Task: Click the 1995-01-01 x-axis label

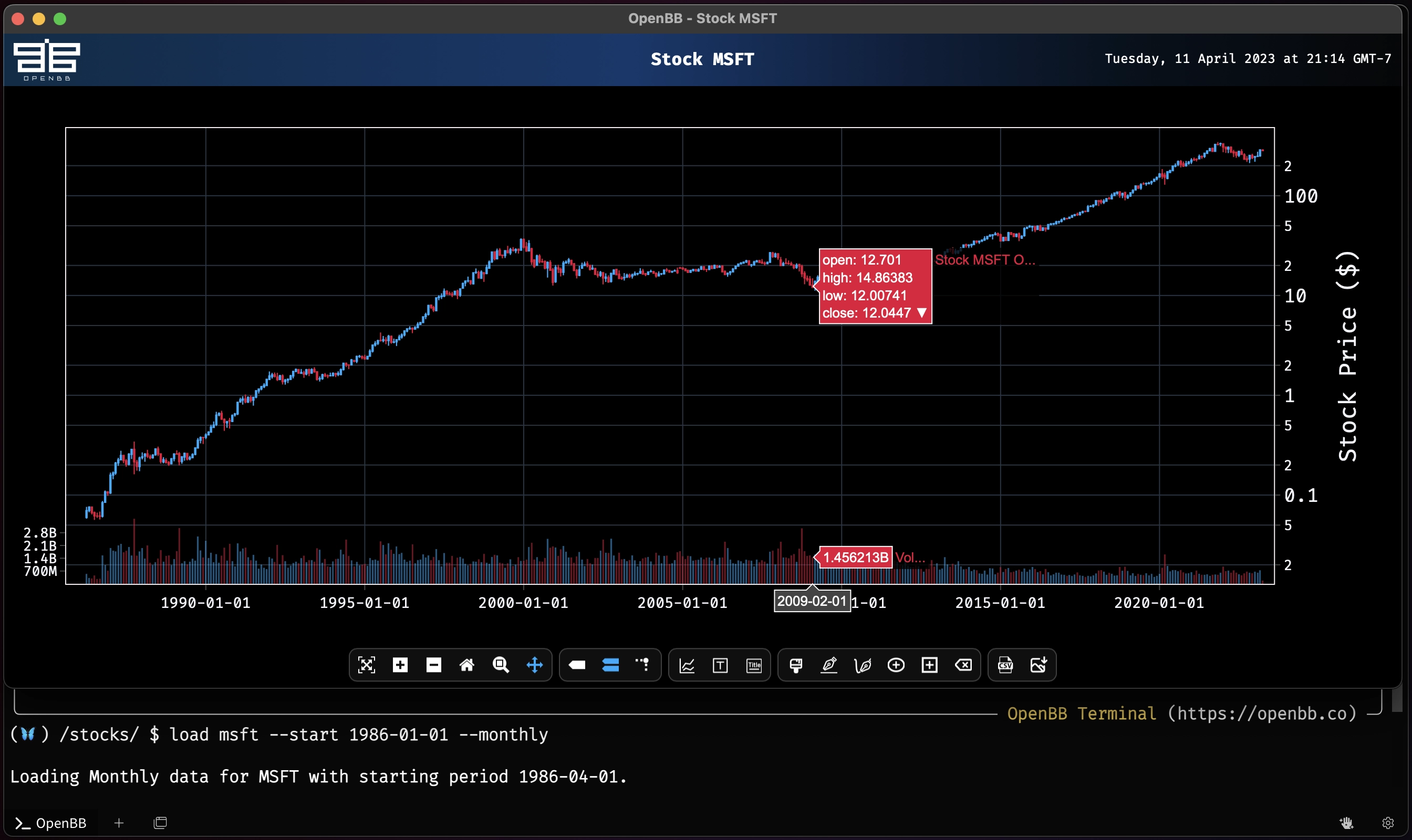Action: click(x=364, y=603)
